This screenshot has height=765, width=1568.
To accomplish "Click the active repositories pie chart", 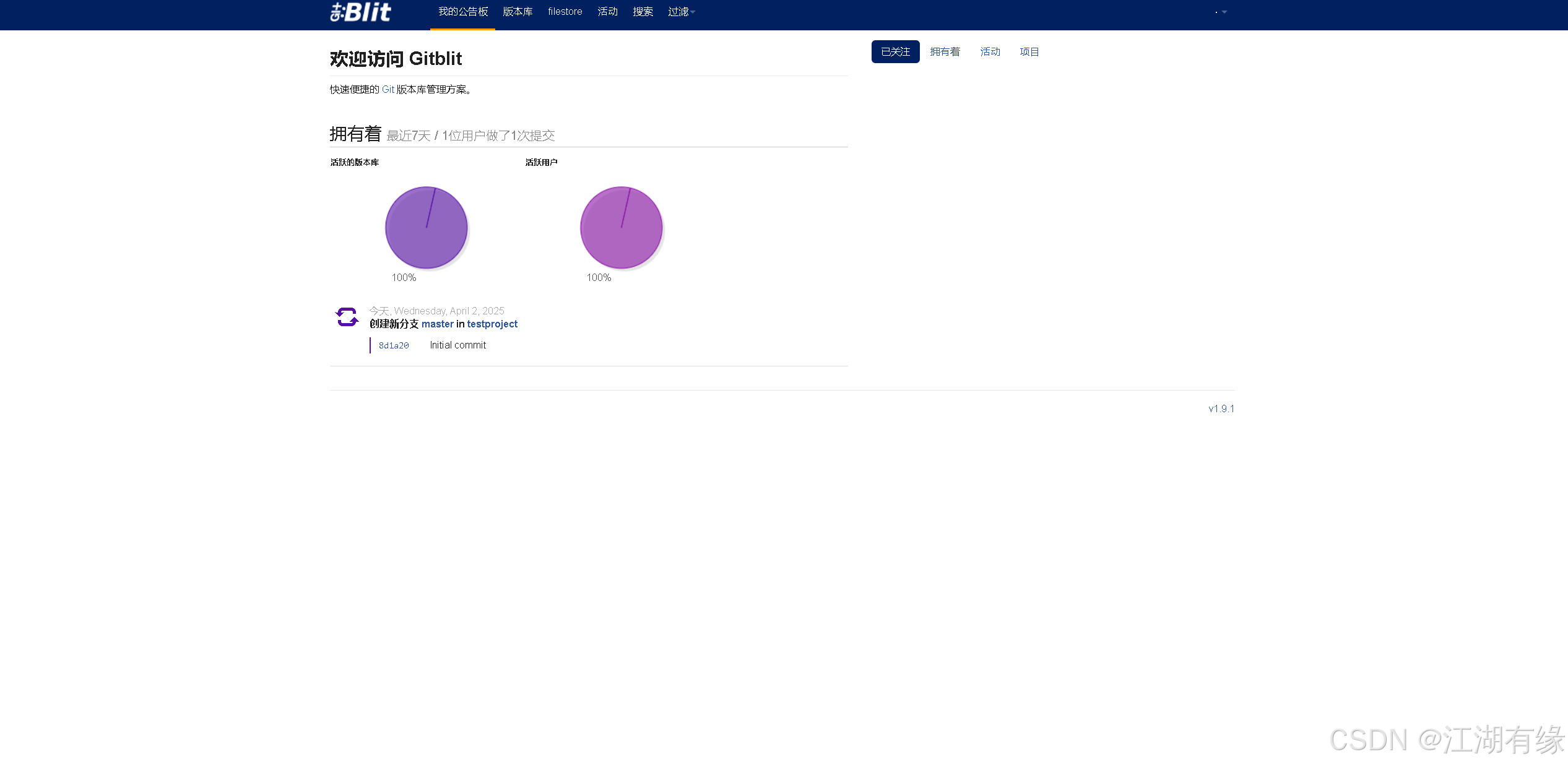I will click(x=426, y=228).
